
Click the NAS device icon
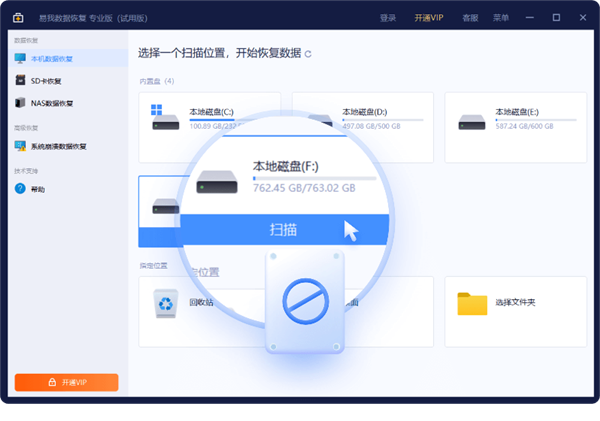[x=20, y=103]
